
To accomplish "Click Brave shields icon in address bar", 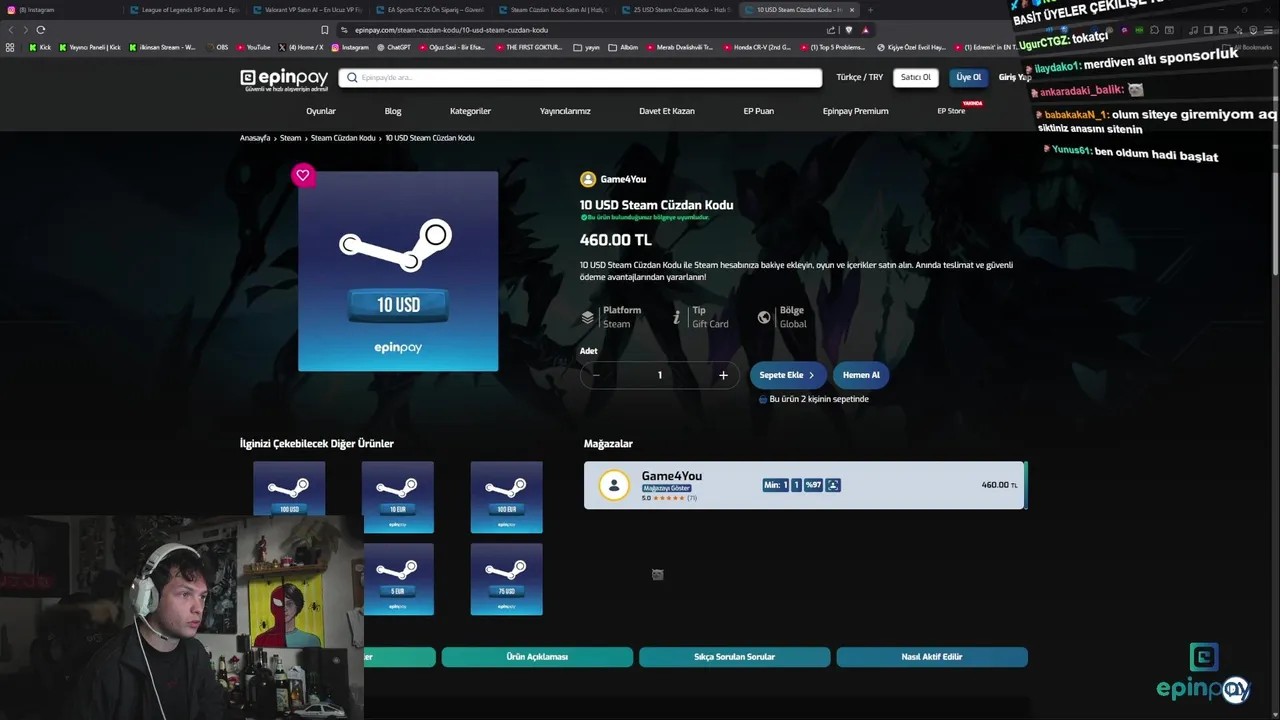I will (849, 30).
